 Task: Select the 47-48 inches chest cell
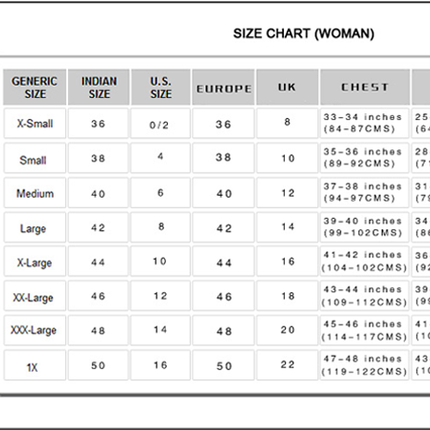(x=364, y=365)
